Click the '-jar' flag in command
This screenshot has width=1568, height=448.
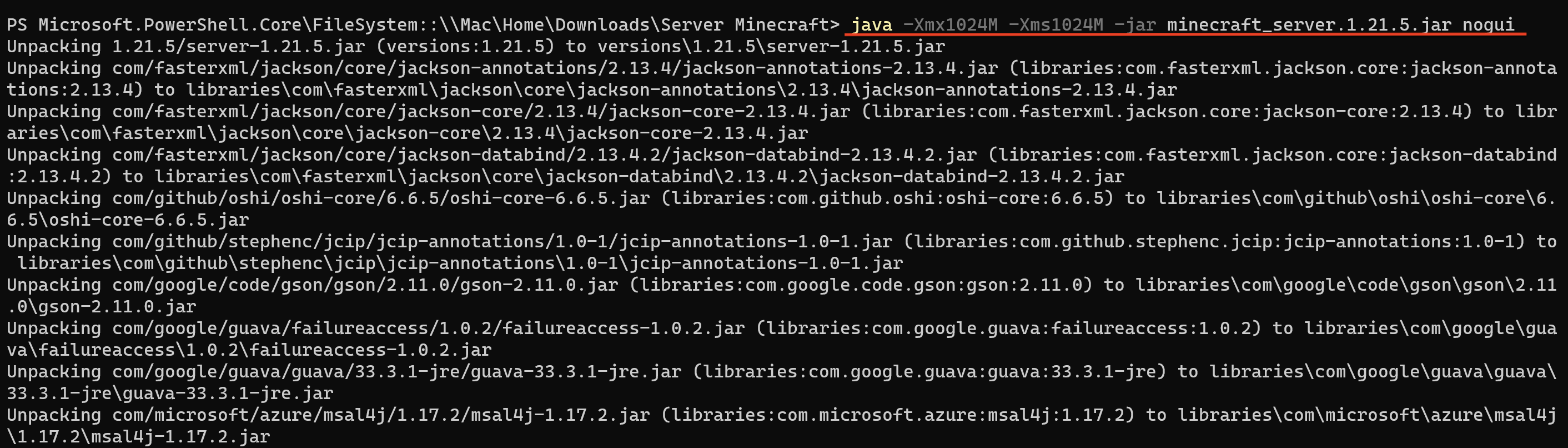point(1134,25)
